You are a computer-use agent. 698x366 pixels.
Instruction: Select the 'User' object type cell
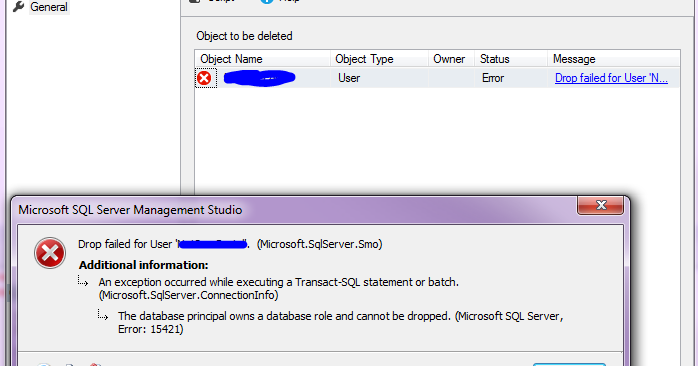pyautogui.click(x=349, y=78)
